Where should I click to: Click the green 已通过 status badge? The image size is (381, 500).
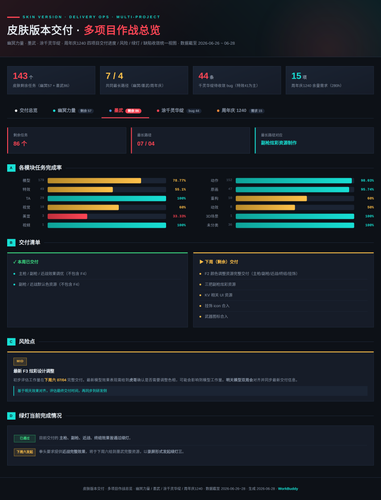pyautogui.click(x=25, y=438)
